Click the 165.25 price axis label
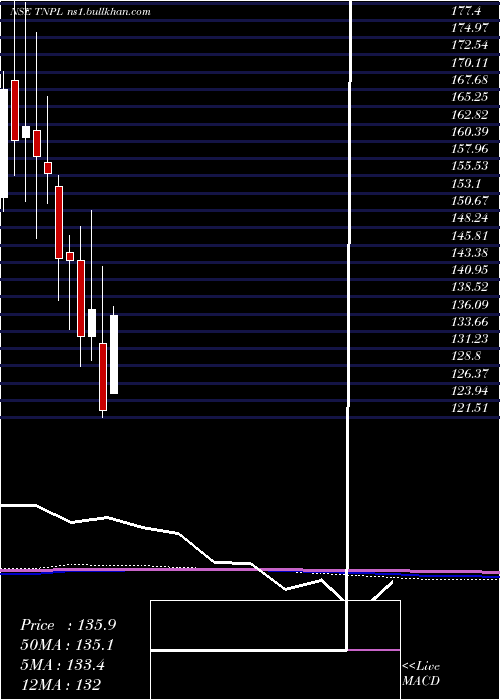 pyautogui.click(x=470, y=97)
